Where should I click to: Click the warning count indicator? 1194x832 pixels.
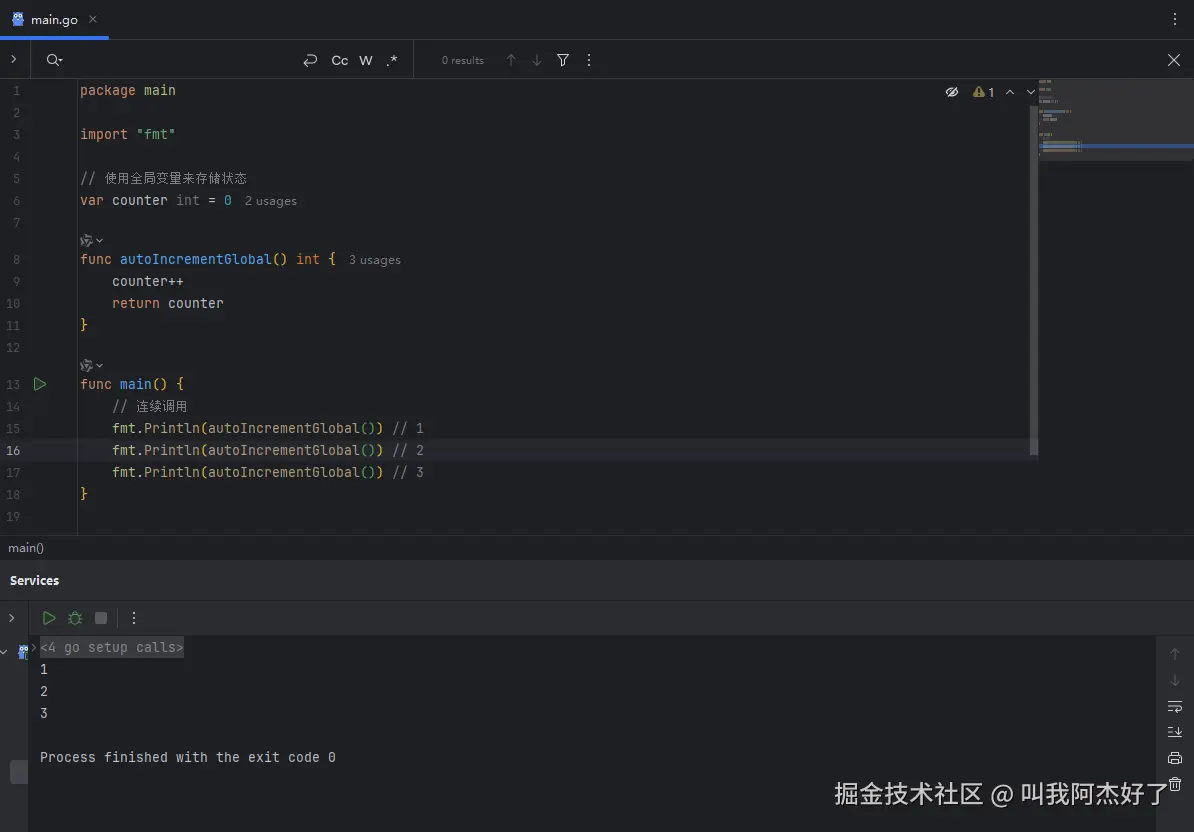984,92
